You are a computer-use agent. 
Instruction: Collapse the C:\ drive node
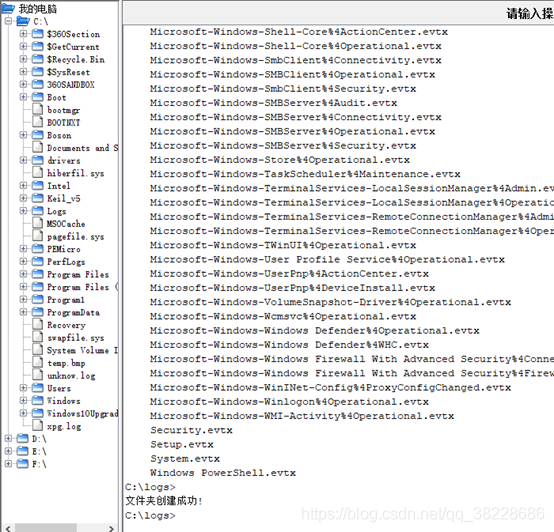(8, 21)
